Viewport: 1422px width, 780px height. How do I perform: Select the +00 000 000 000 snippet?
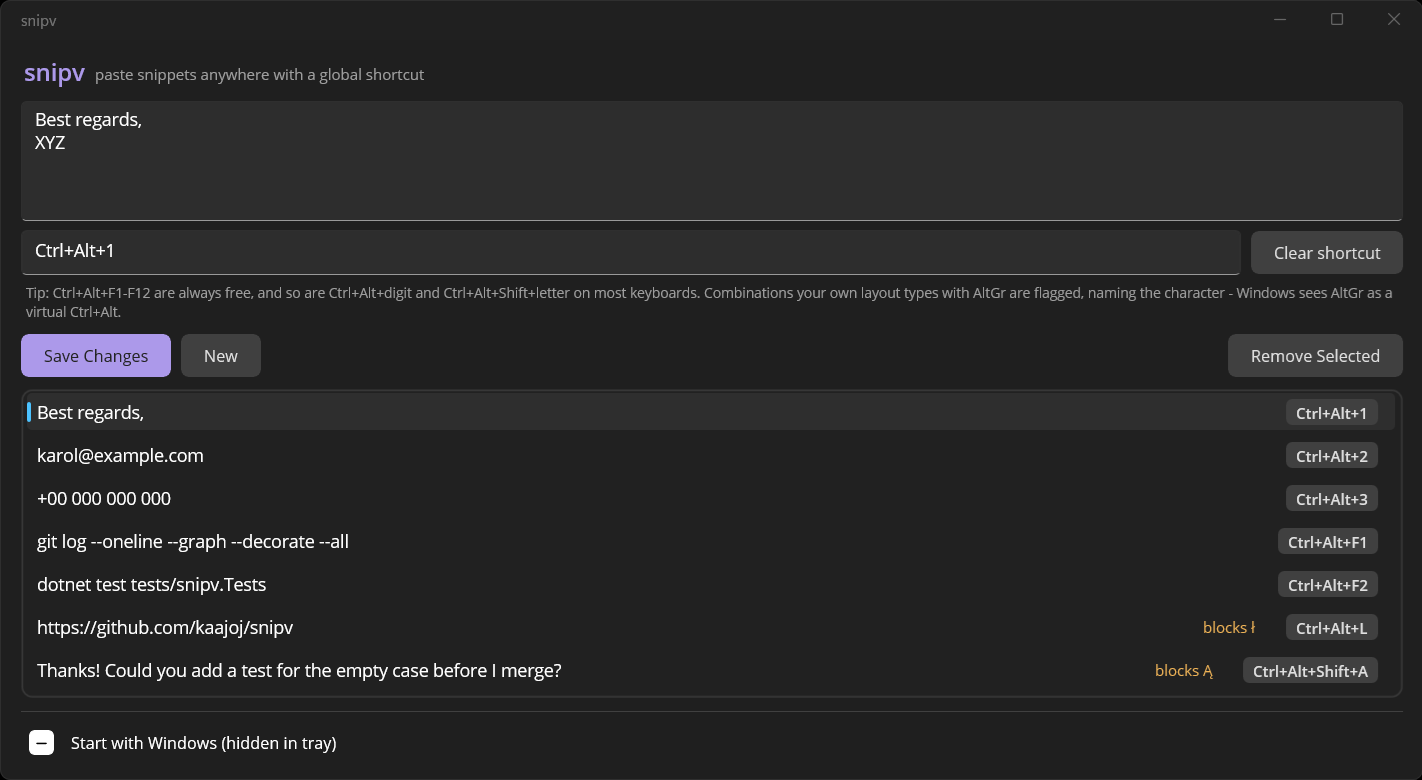point(711,498)
